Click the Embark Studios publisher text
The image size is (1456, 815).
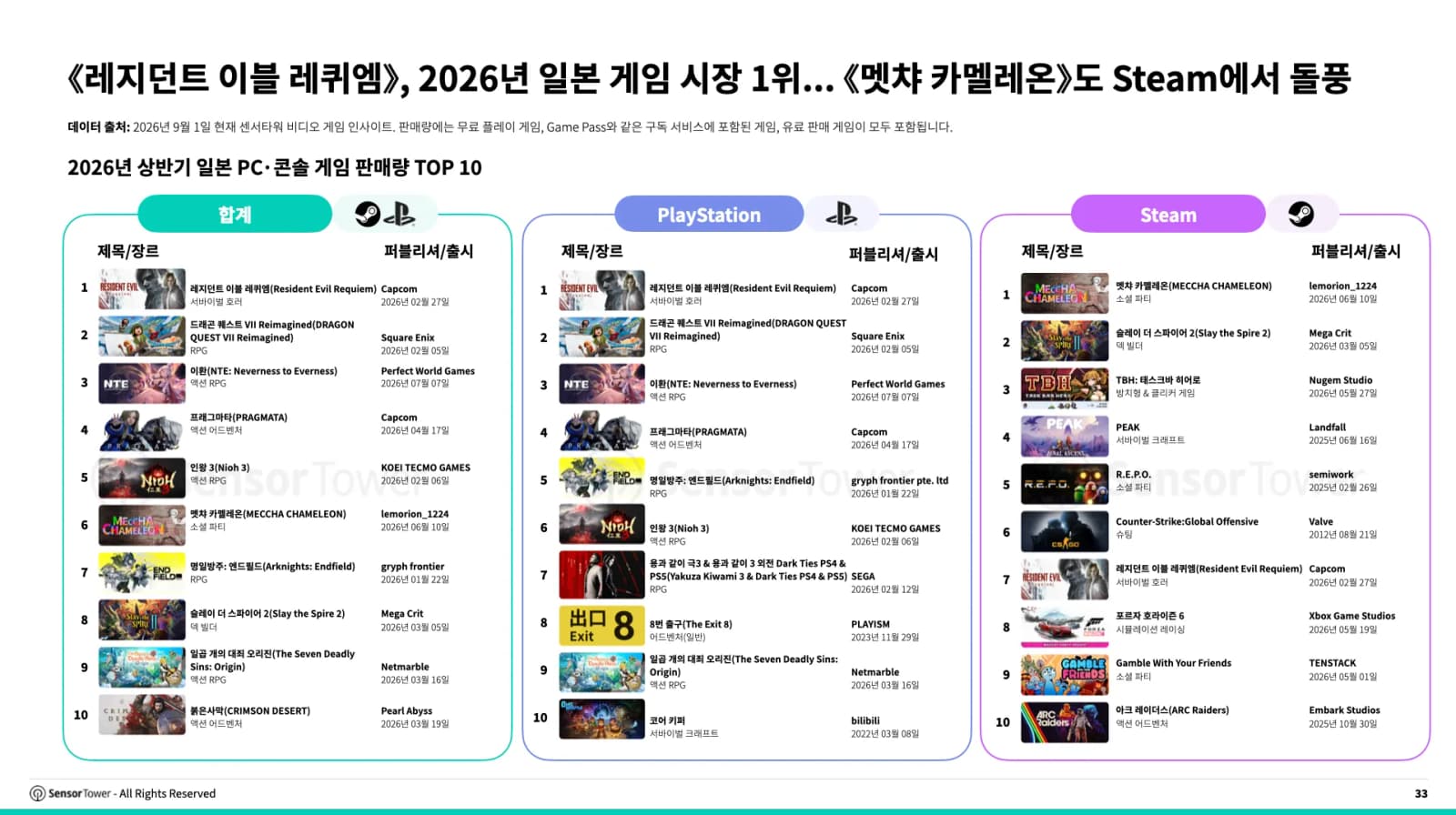pos(1344,710)
